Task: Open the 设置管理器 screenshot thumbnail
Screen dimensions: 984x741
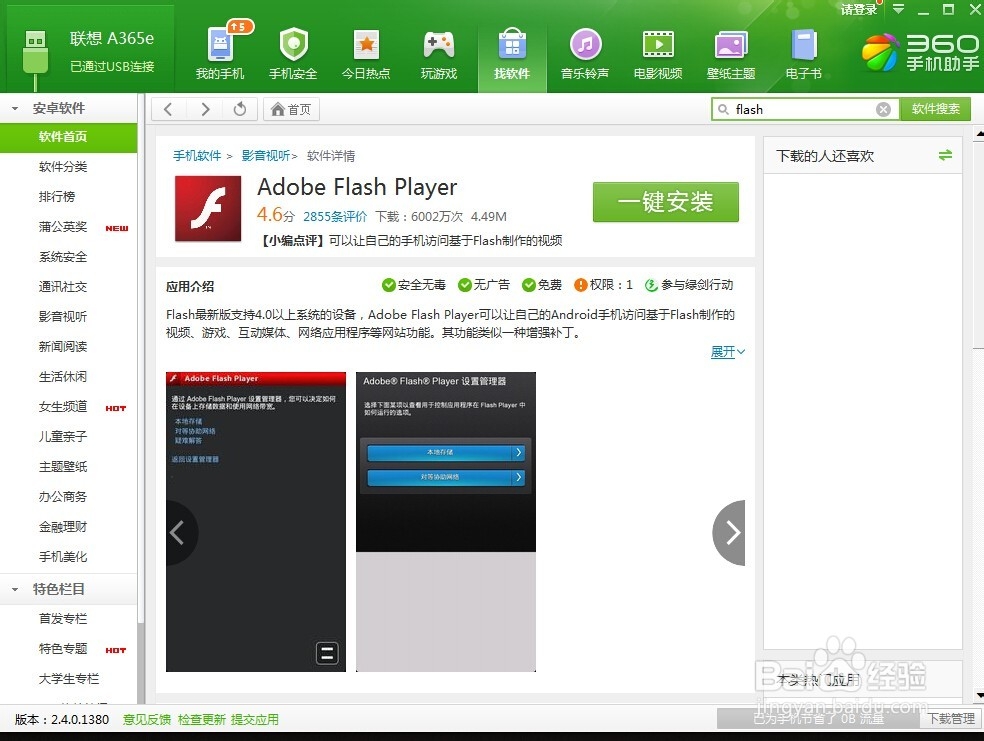Action: 446,522
